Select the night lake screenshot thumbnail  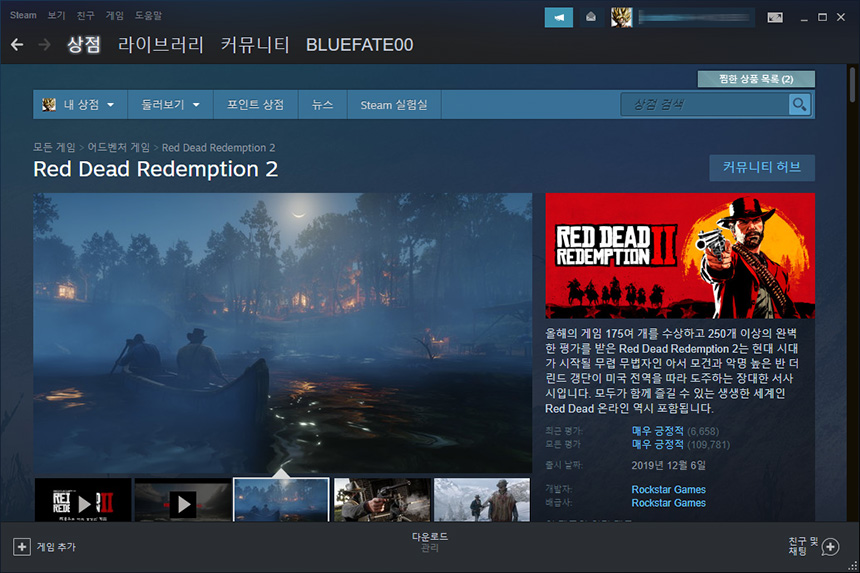[281, 501]
